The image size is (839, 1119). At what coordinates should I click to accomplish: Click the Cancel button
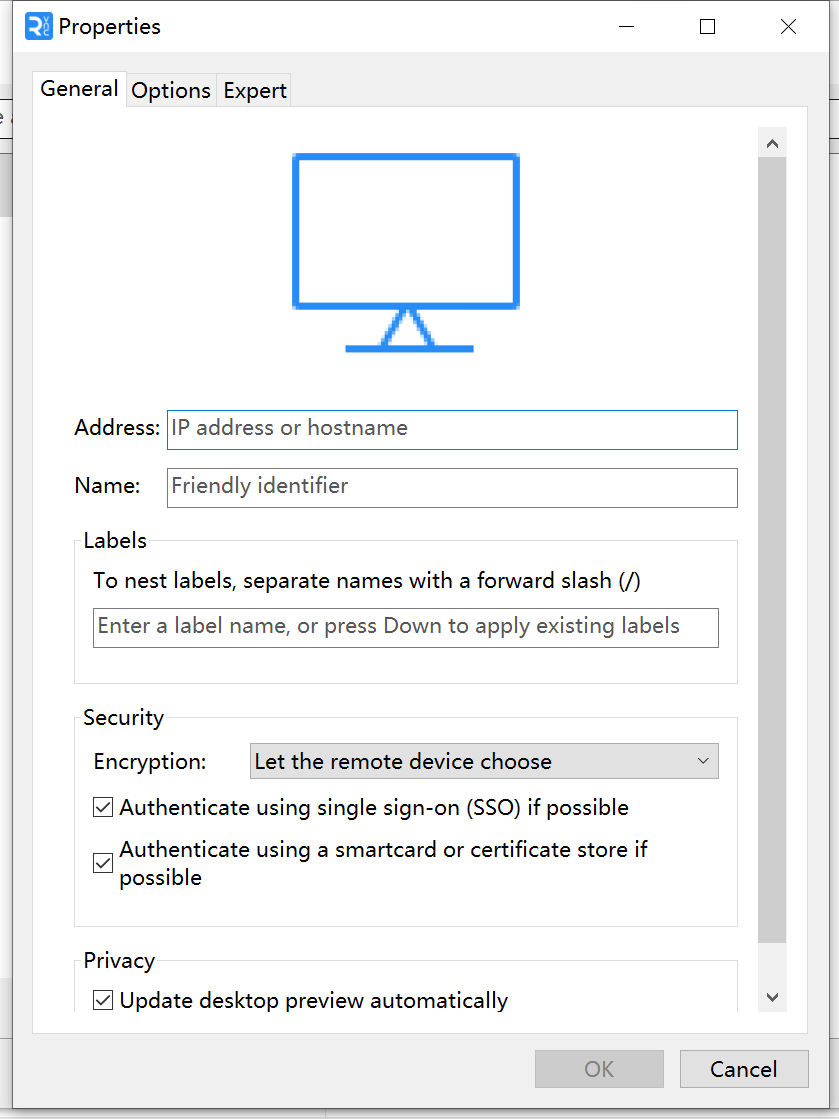click(x=743, y=1068)
